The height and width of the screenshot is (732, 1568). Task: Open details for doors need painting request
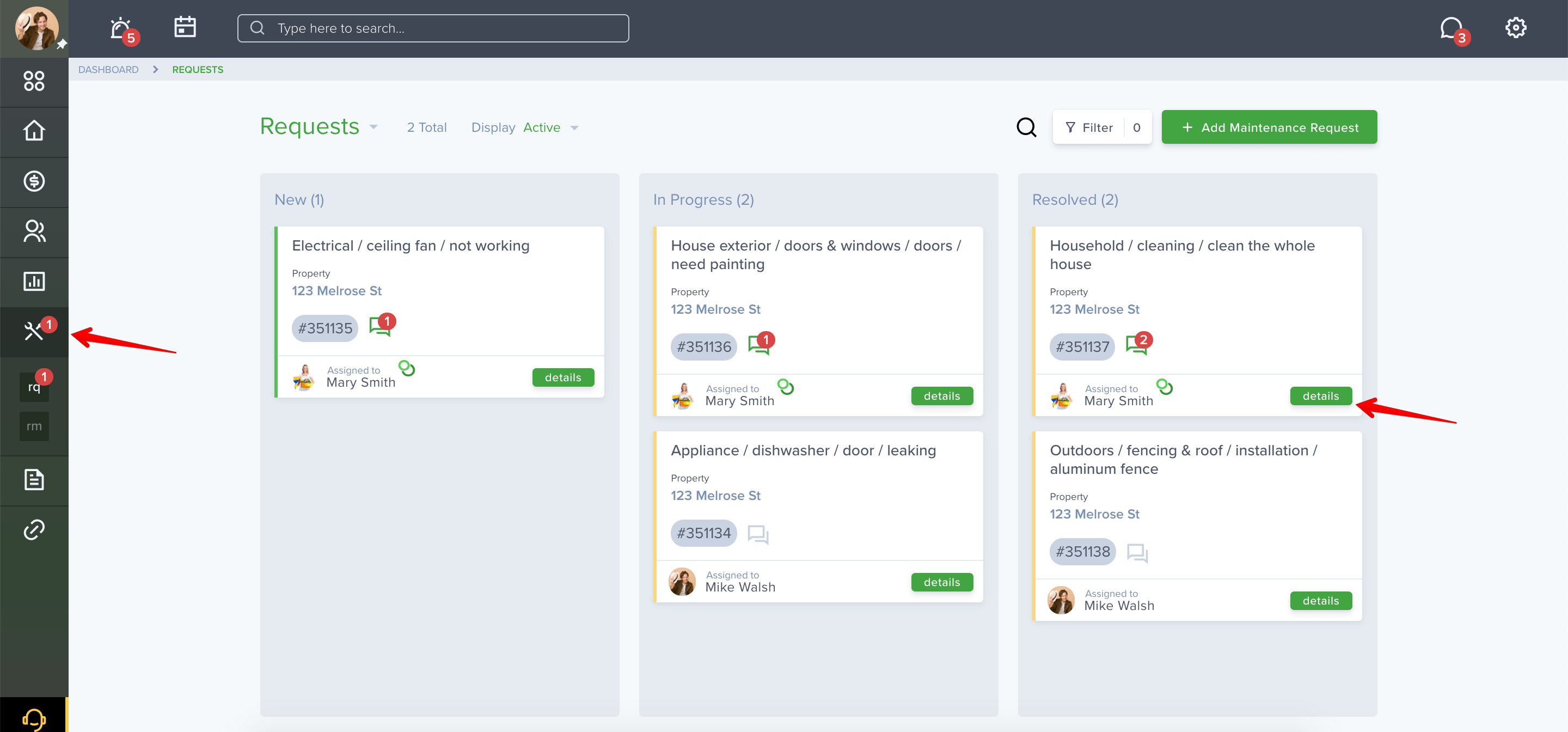pos(942,396)
